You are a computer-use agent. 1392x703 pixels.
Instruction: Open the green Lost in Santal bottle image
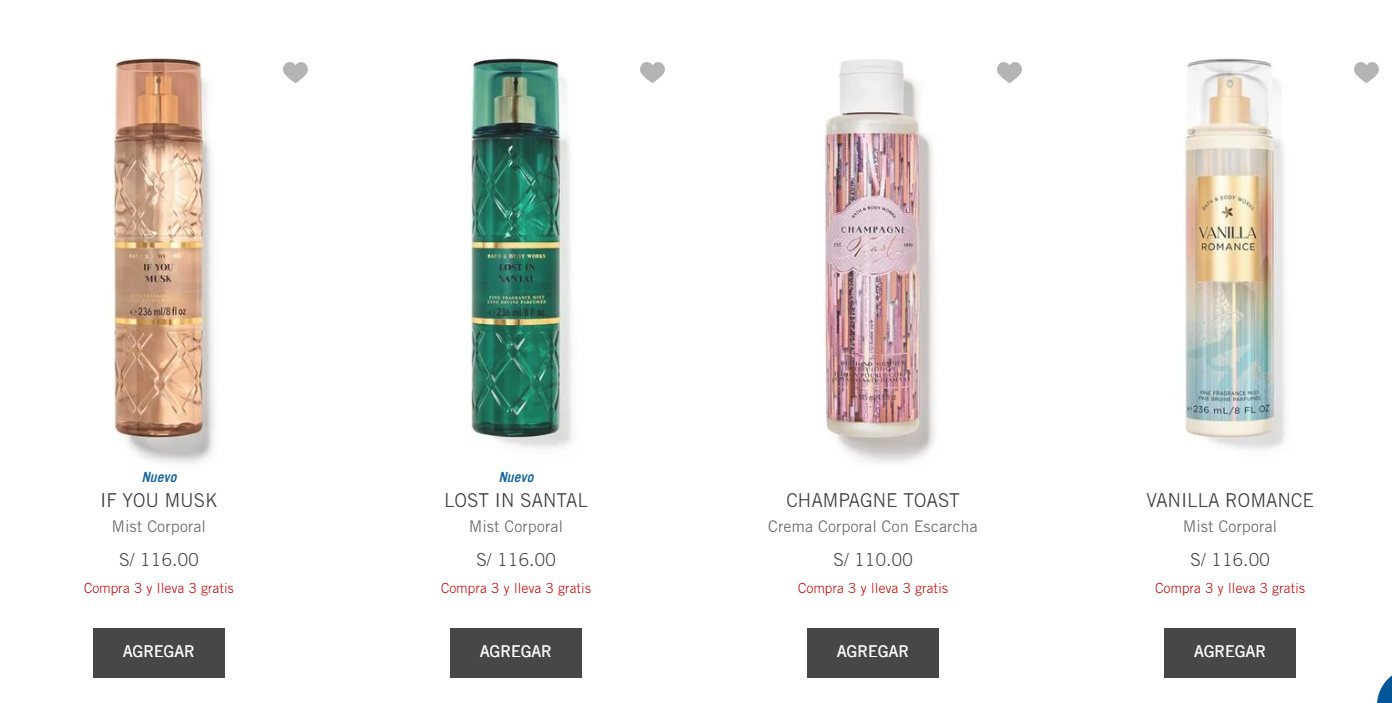tap(516, 249)
